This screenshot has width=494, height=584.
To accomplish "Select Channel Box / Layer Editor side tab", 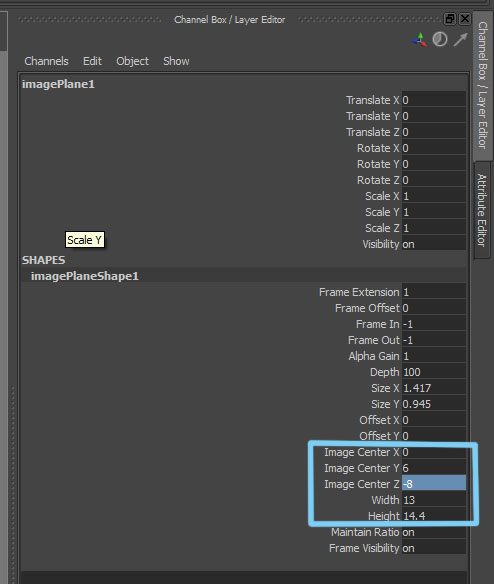I will point(483,85).
